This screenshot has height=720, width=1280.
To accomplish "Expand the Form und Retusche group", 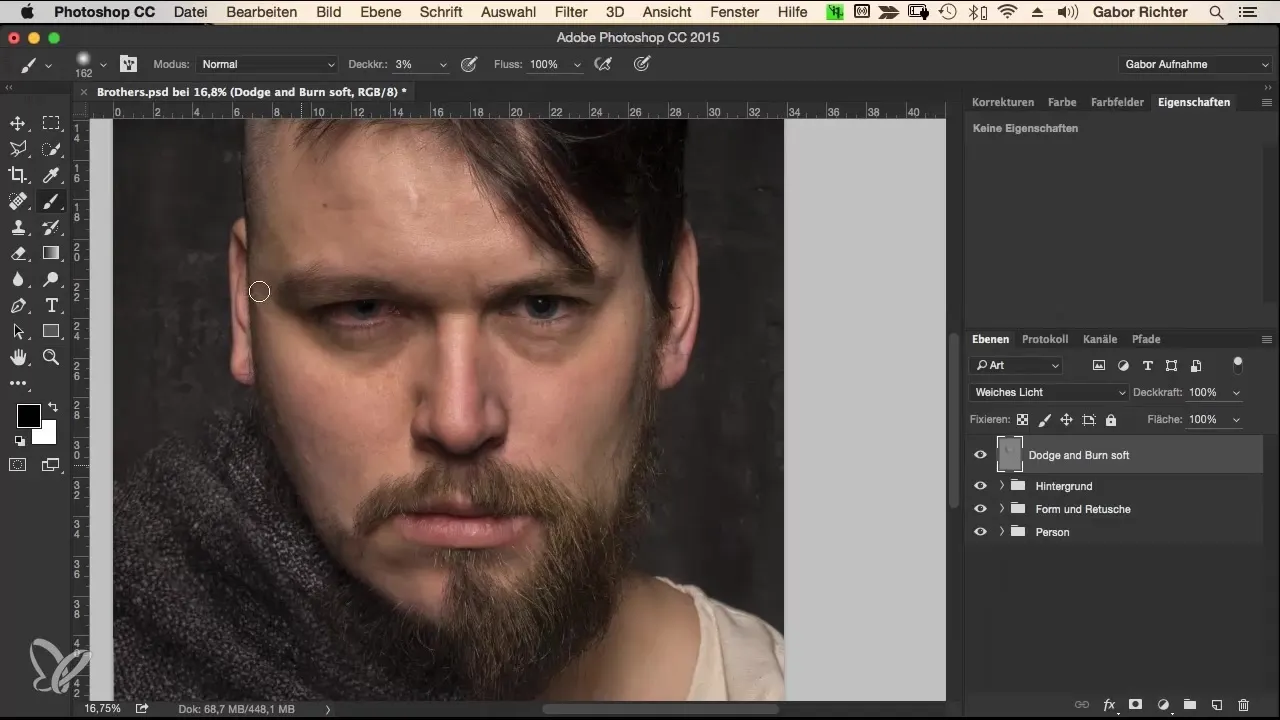I will coord(1001,509).
